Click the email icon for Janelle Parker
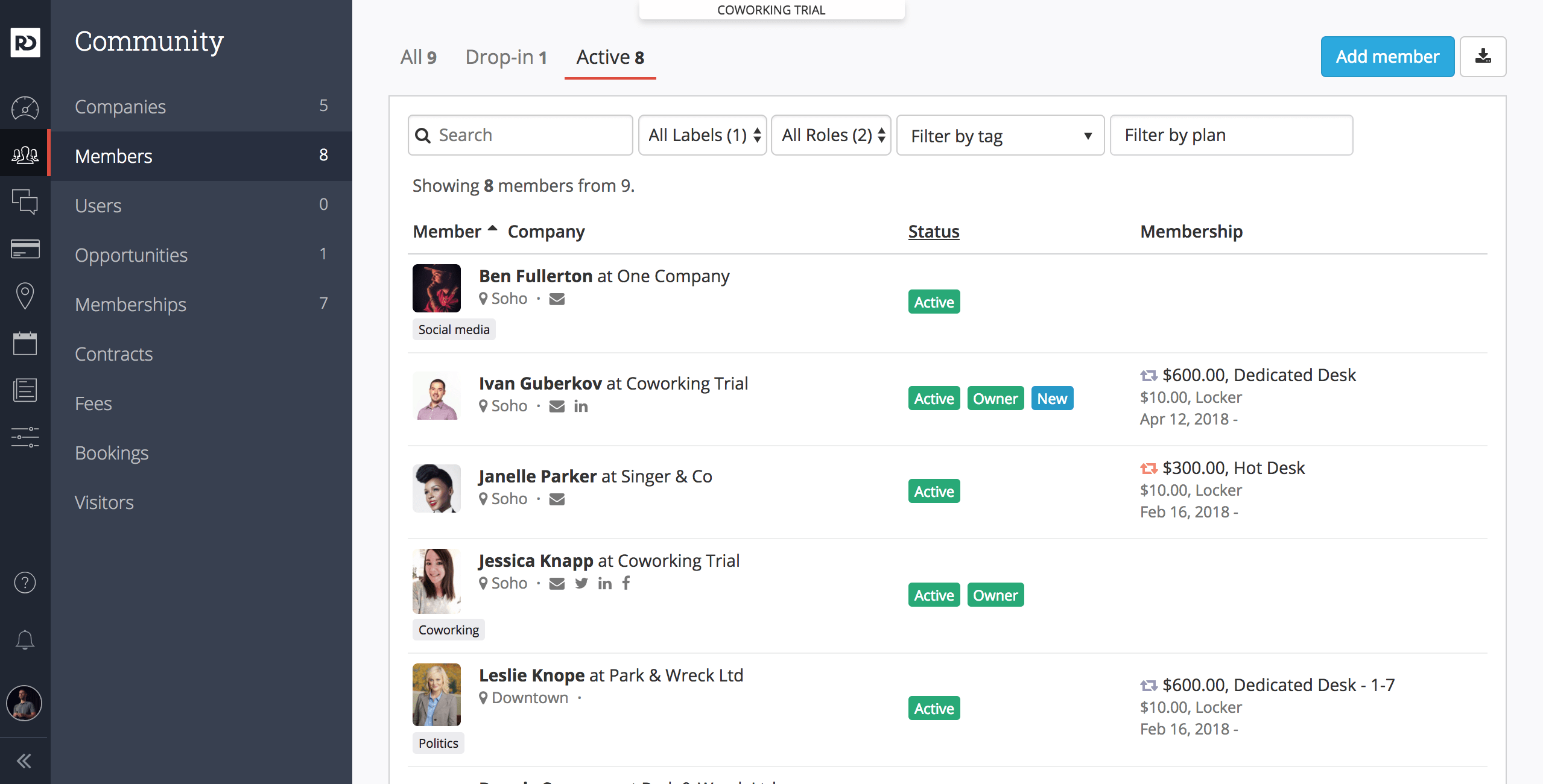Screen dimensions: 1543x784 pyautogui.click(x=557, y=499)
